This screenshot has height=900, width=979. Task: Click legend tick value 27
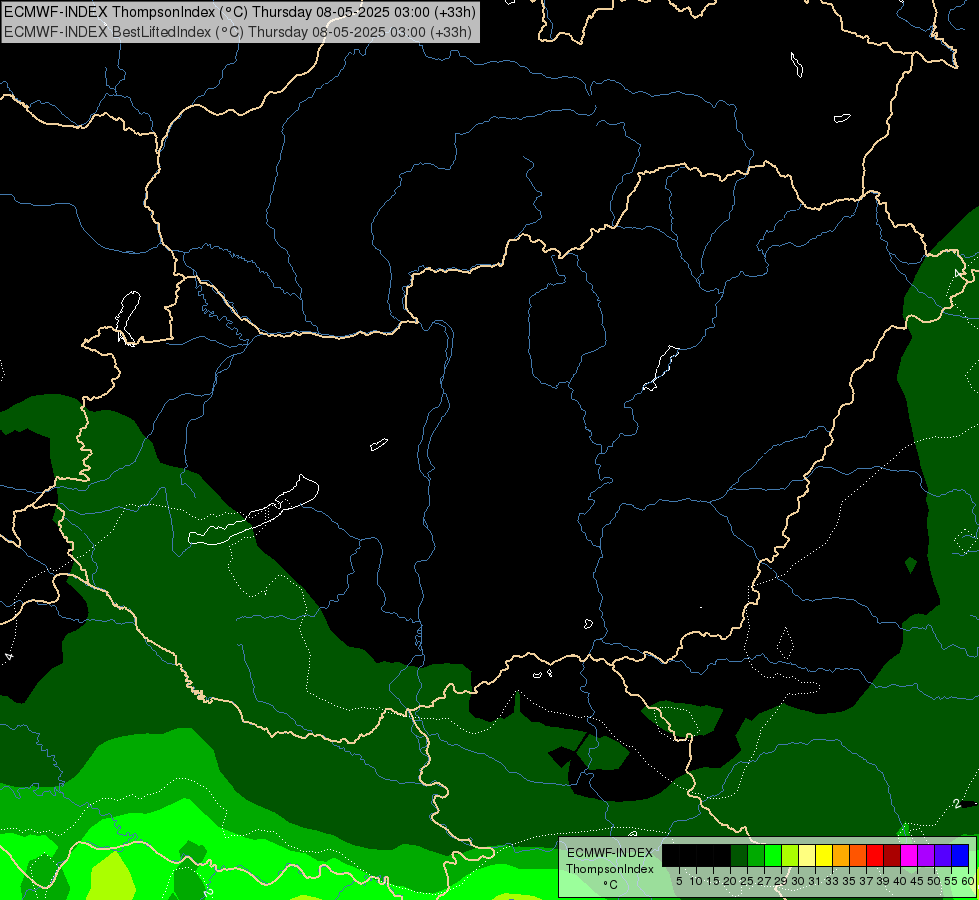(x=764, y=881)
